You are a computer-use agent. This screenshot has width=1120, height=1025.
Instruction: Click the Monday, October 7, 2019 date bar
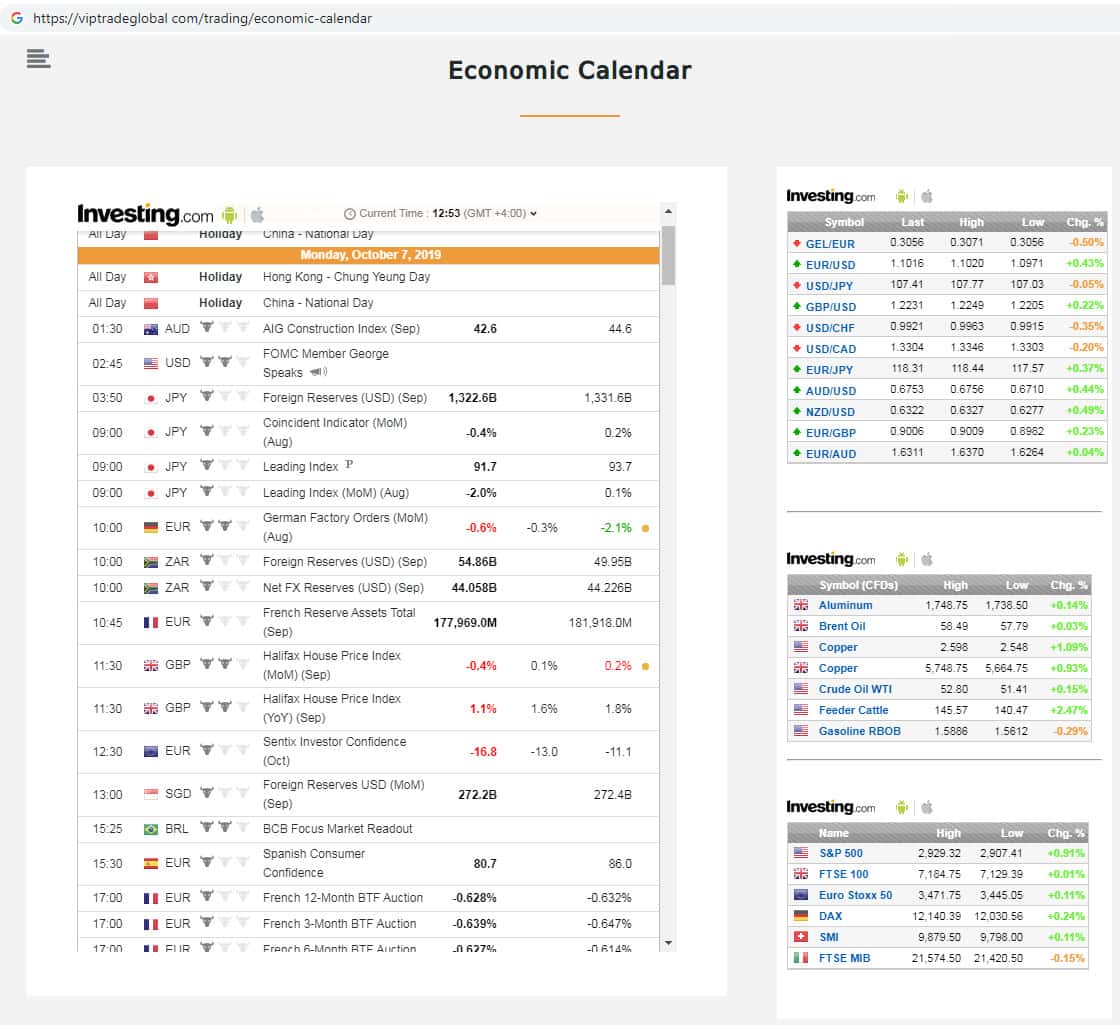click(x=369, y=255)
